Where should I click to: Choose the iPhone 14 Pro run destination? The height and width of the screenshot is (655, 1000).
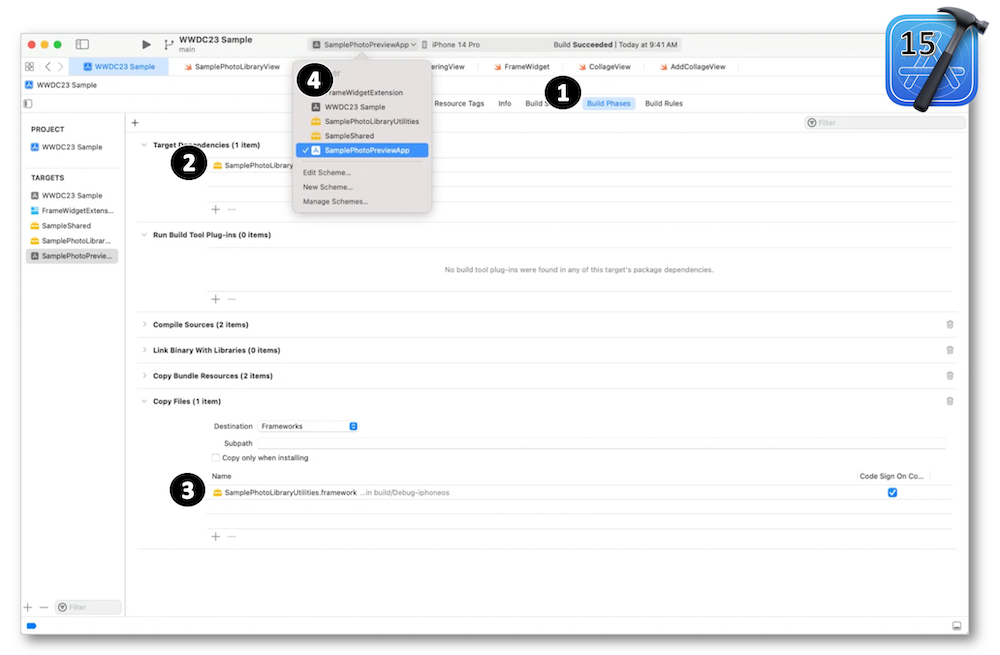tap(451, 45)
